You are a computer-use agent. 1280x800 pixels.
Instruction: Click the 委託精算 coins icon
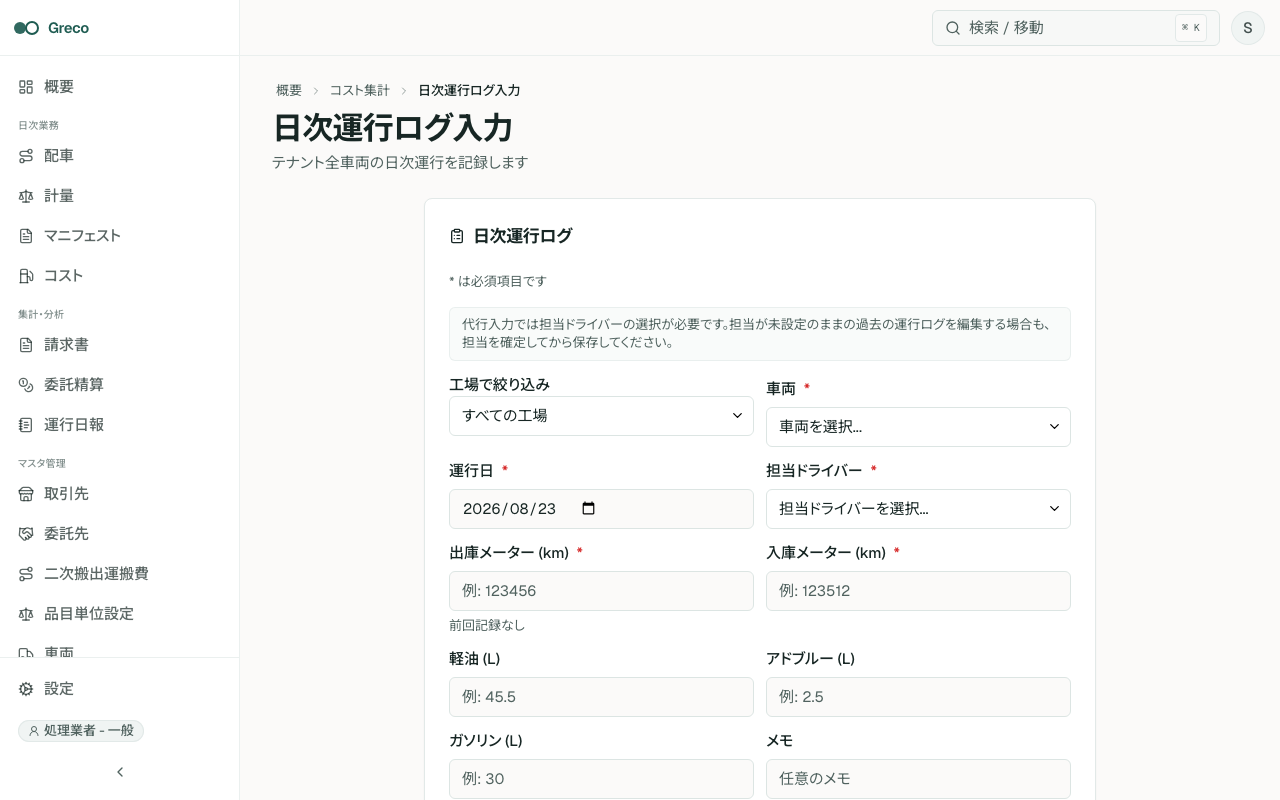pyautogui.click(x=26, y=385)
